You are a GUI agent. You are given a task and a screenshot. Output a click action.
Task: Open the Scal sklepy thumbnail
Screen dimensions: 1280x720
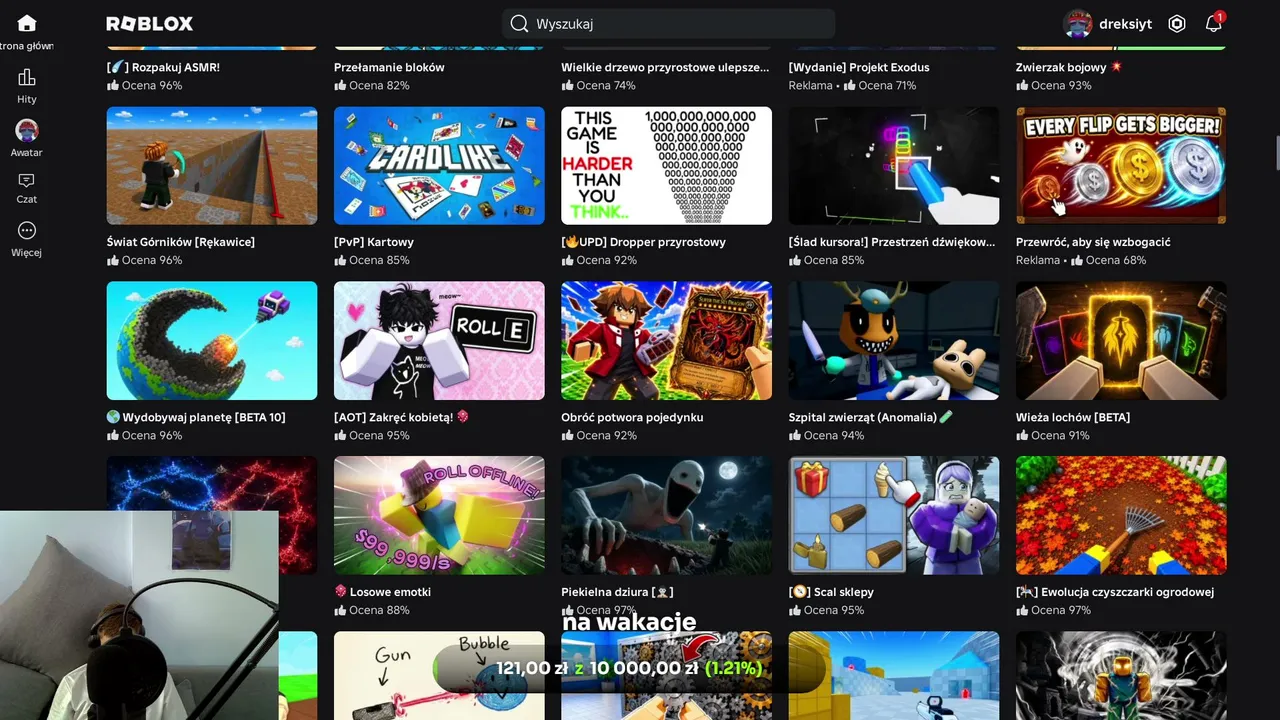click(894, 516)
